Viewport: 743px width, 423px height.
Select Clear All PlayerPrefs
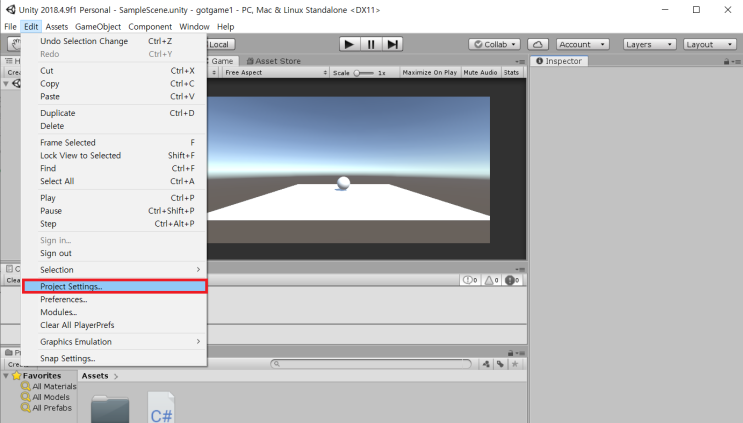[x=114, y=325]
